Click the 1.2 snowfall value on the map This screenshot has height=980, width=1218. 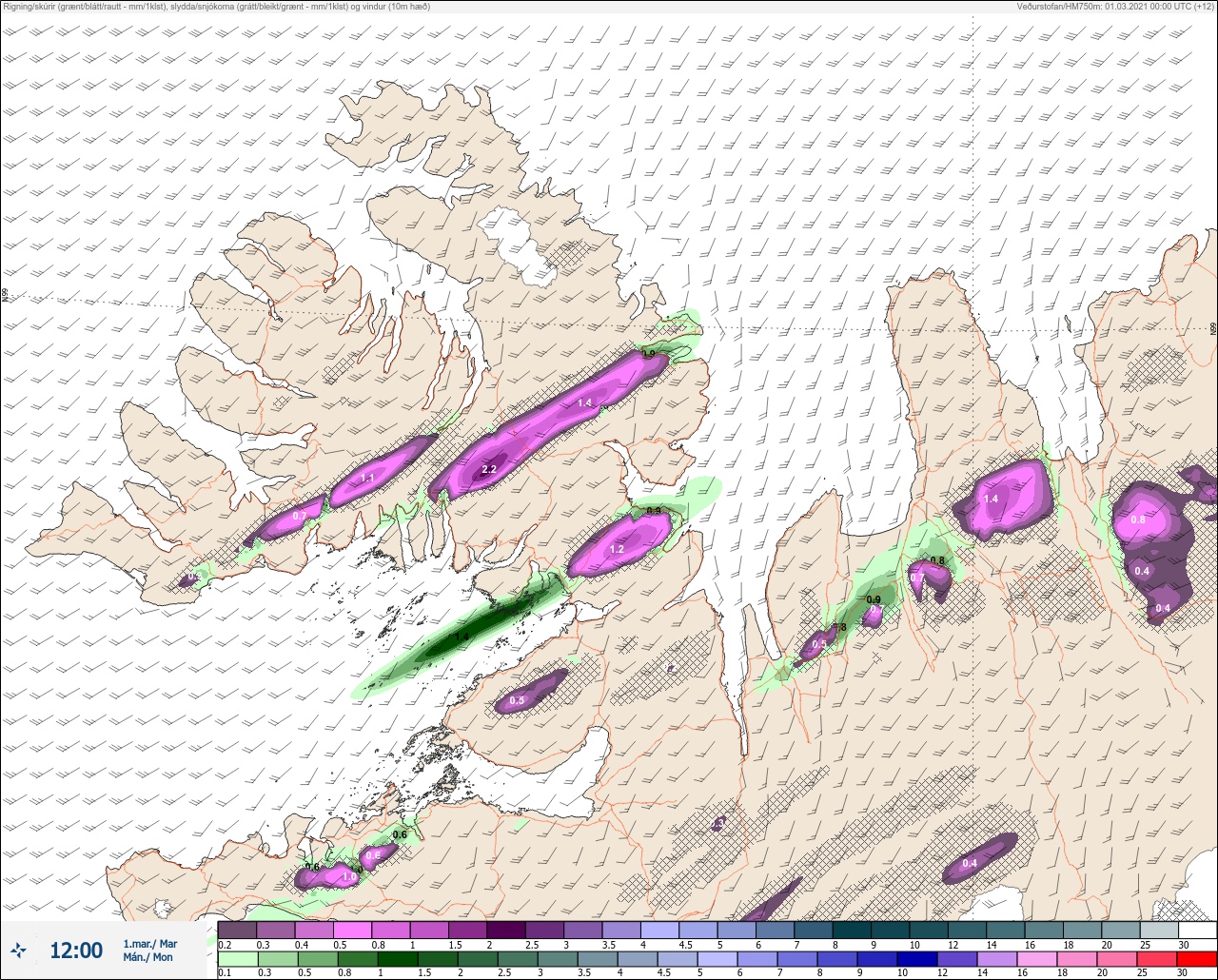tap(617, 549)
